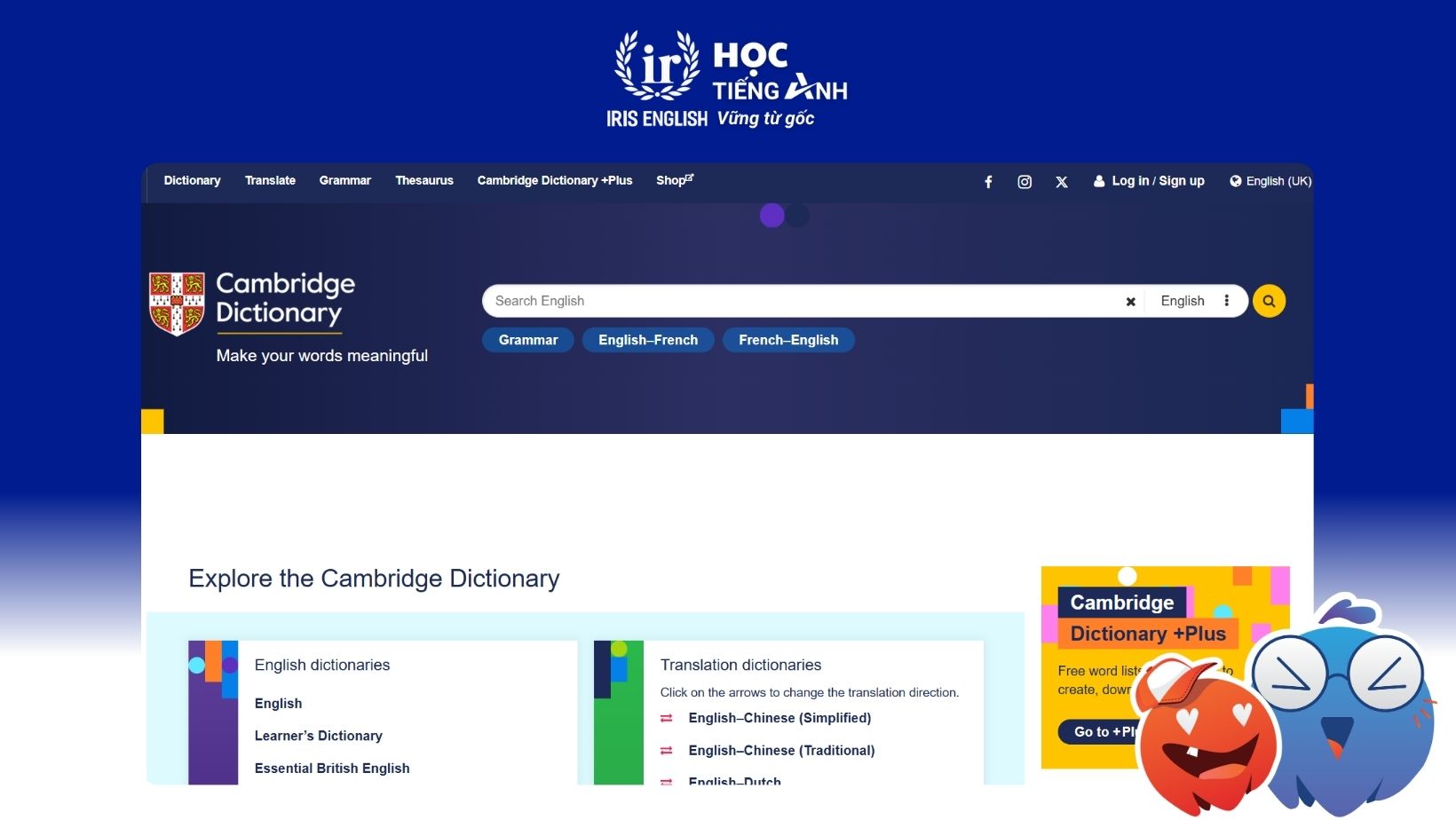
Task: Click the English–French pill button
Action: (648, 340)
